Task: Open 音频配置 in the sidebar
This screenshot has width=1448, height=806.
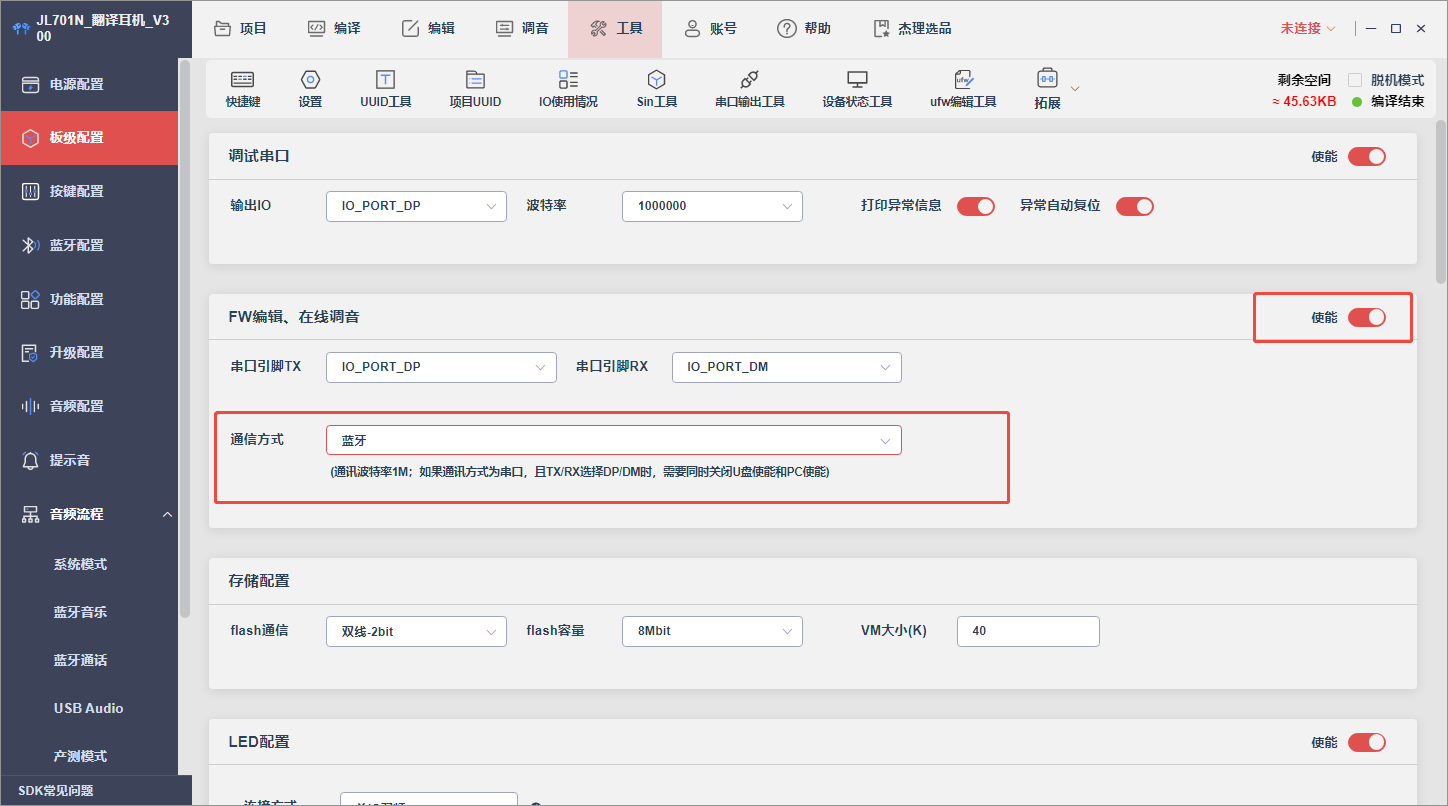Action: click(x=89, y=406)
